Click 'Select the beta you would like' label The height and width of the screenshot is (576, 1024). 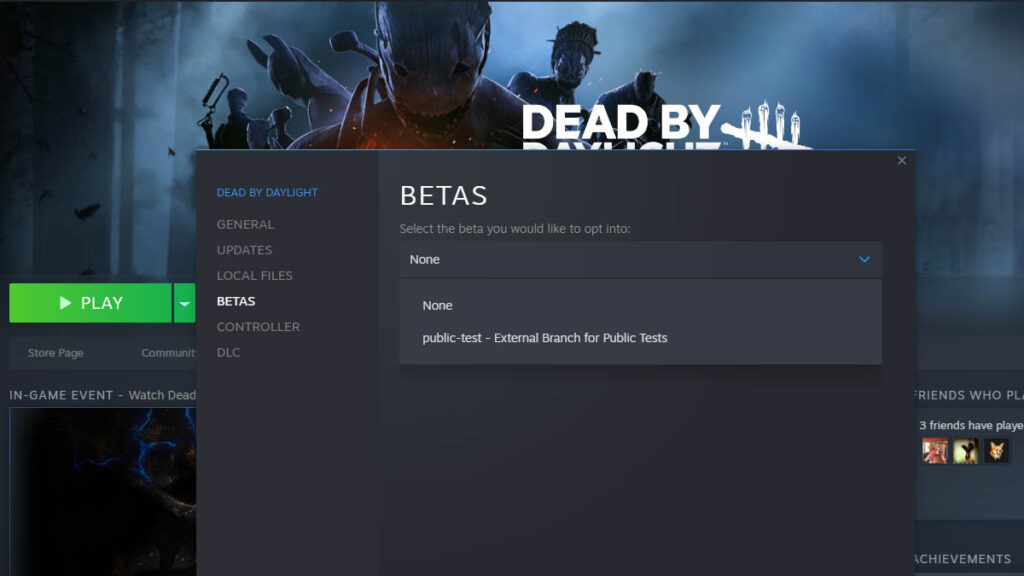pyautogui.click(x=515, y=229)
